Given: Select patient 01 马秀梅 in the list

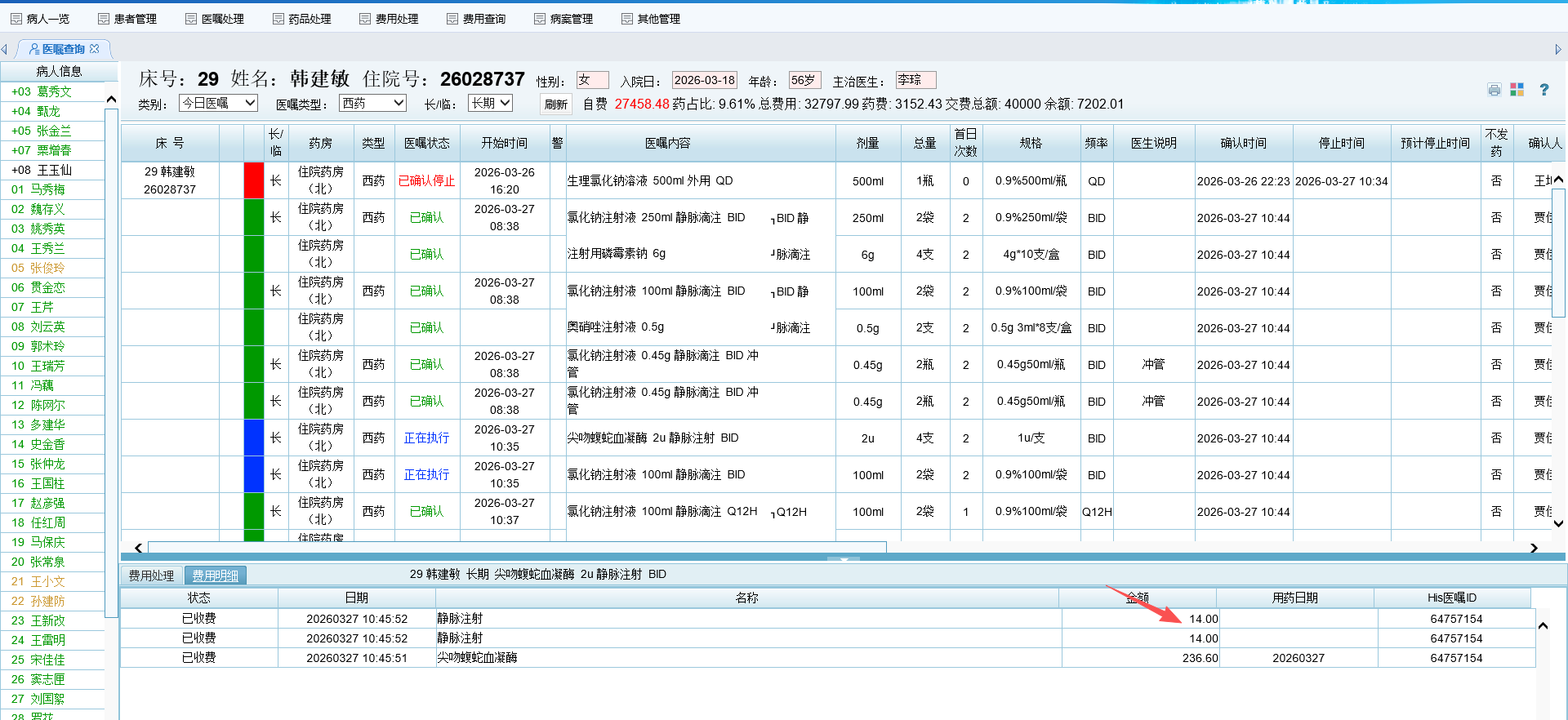Looking at the screenshot, I should pos(53,189).
